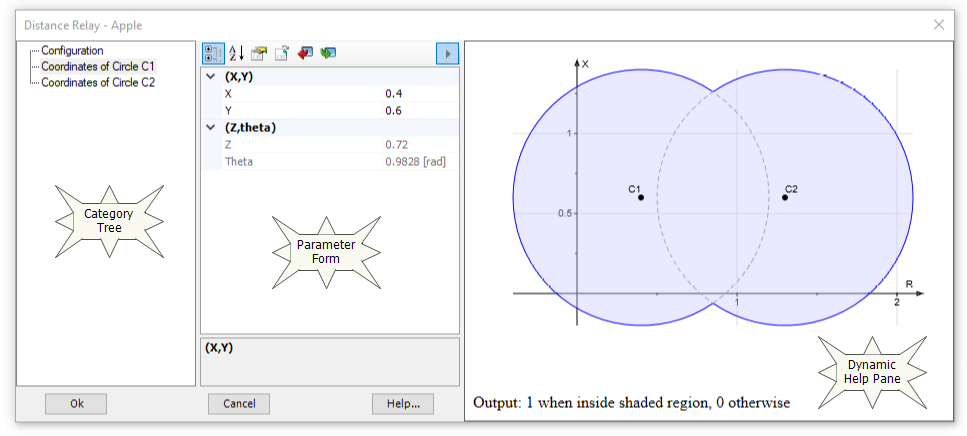The height and width of the screenshot is (436, 967).
Task: Click the Z value 0.72 field
Action: [420, 145]
